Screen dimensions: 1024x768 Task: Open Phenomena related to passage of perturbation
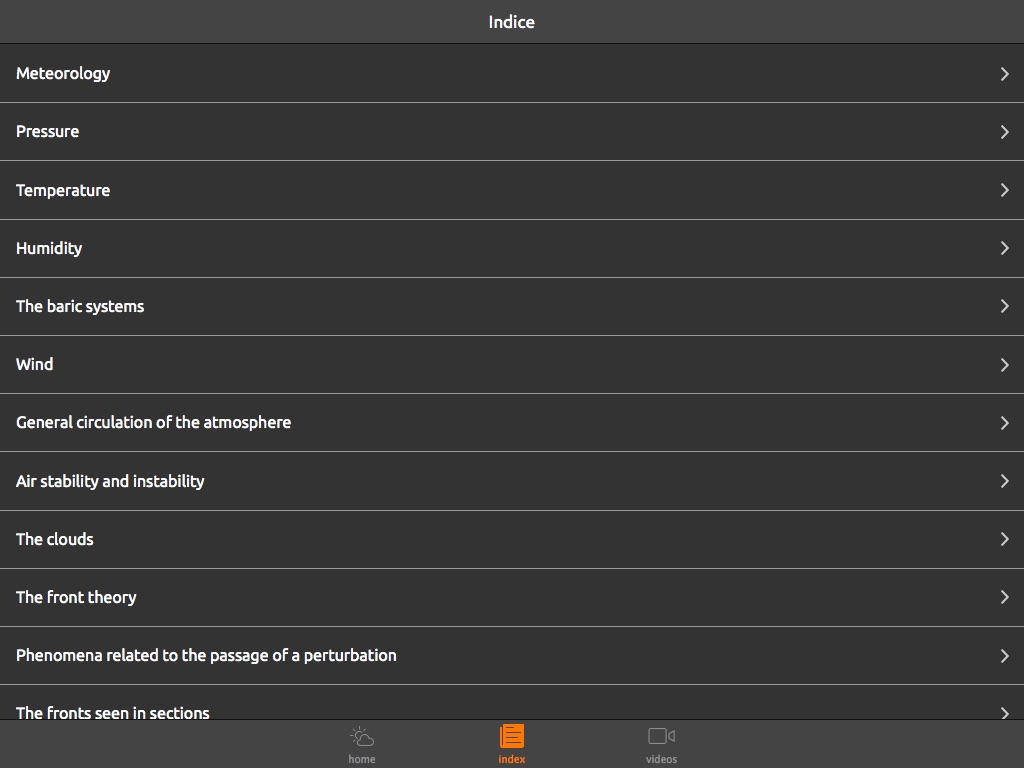click(206, 655)
